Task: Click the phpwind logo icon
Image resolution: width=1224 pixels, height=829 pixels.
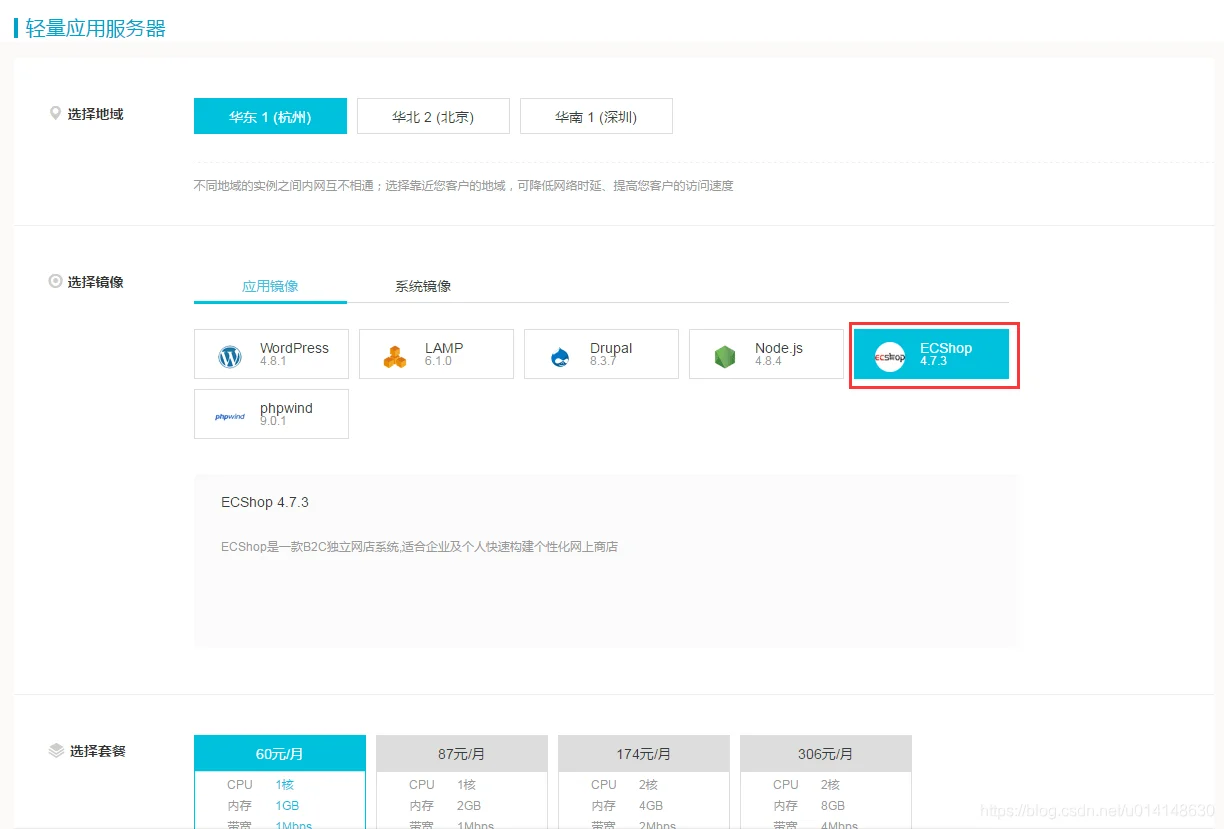Action: tap(230, 416)
